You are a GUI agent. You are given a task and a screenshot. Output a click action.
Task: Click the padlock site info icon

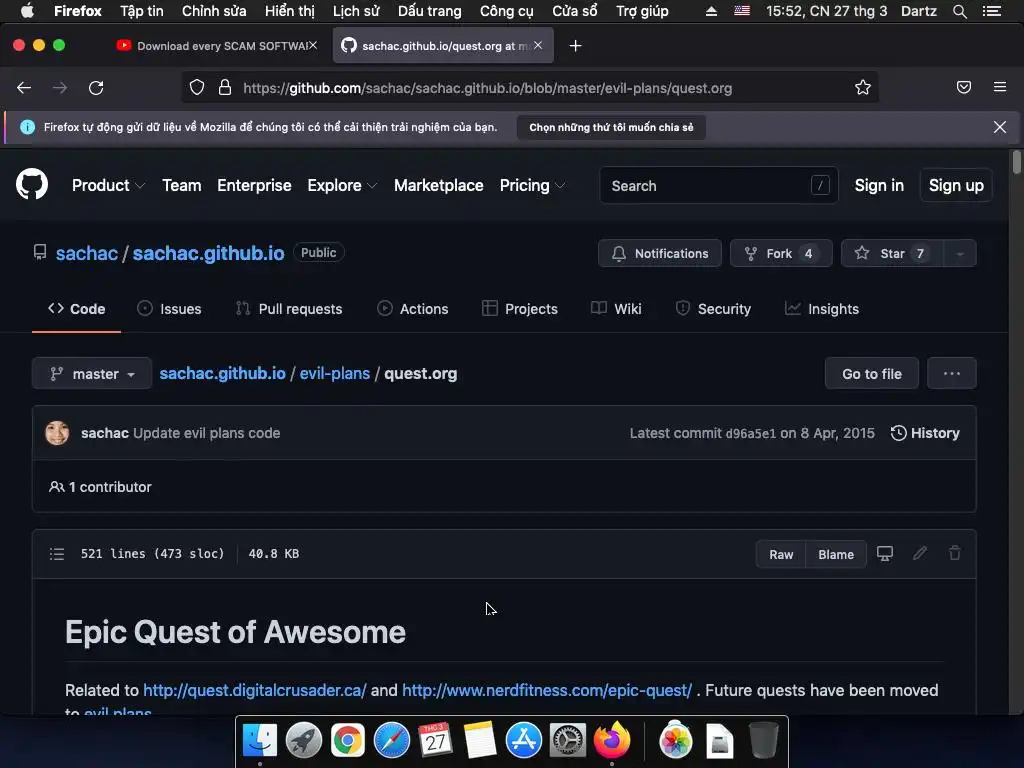[x=225, y=88]
